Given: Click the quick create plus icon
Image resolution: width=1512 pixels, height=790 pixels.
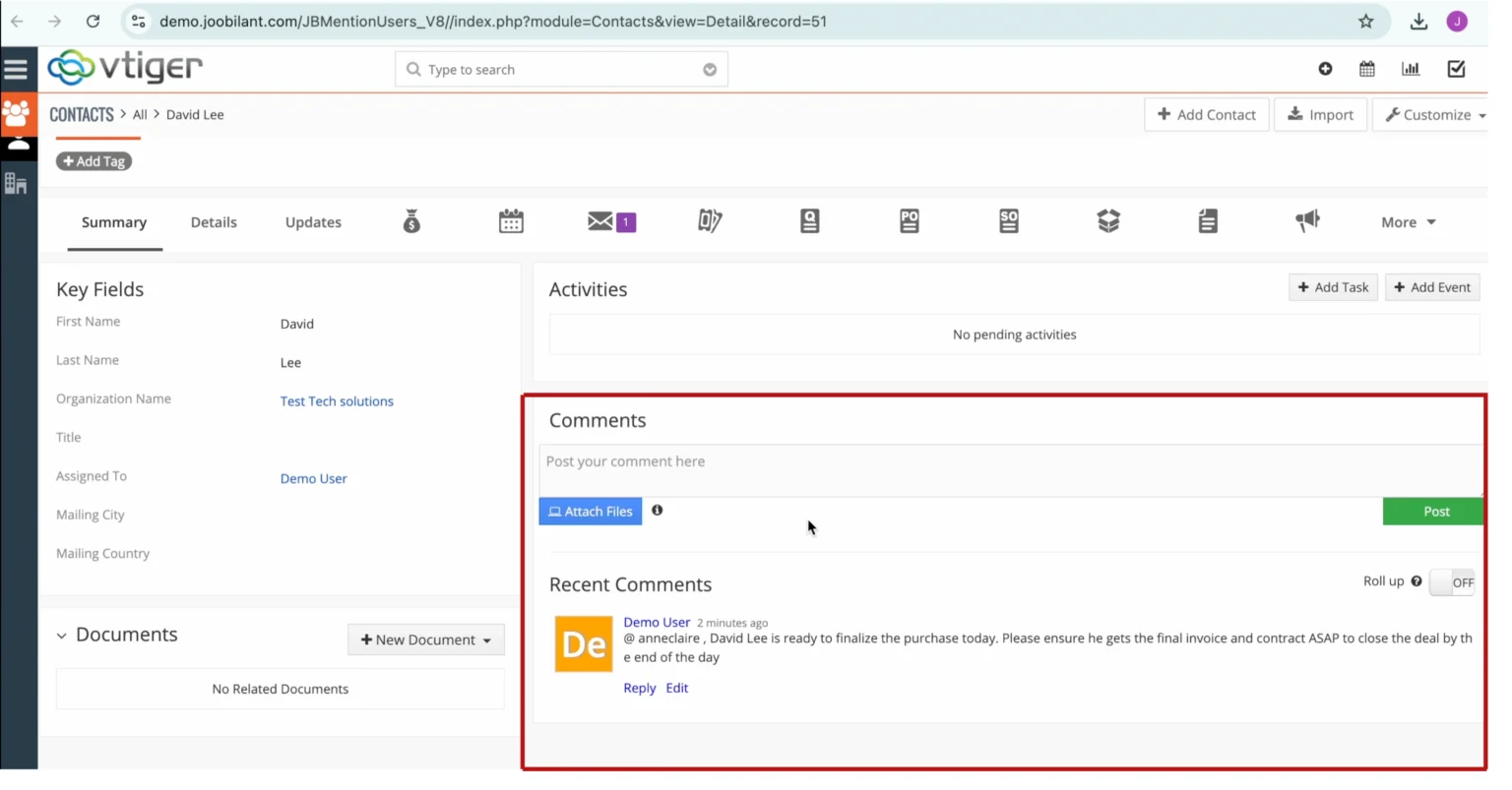Looking at the screenshot, I should pyautogui.click(x=1325, y=69).
